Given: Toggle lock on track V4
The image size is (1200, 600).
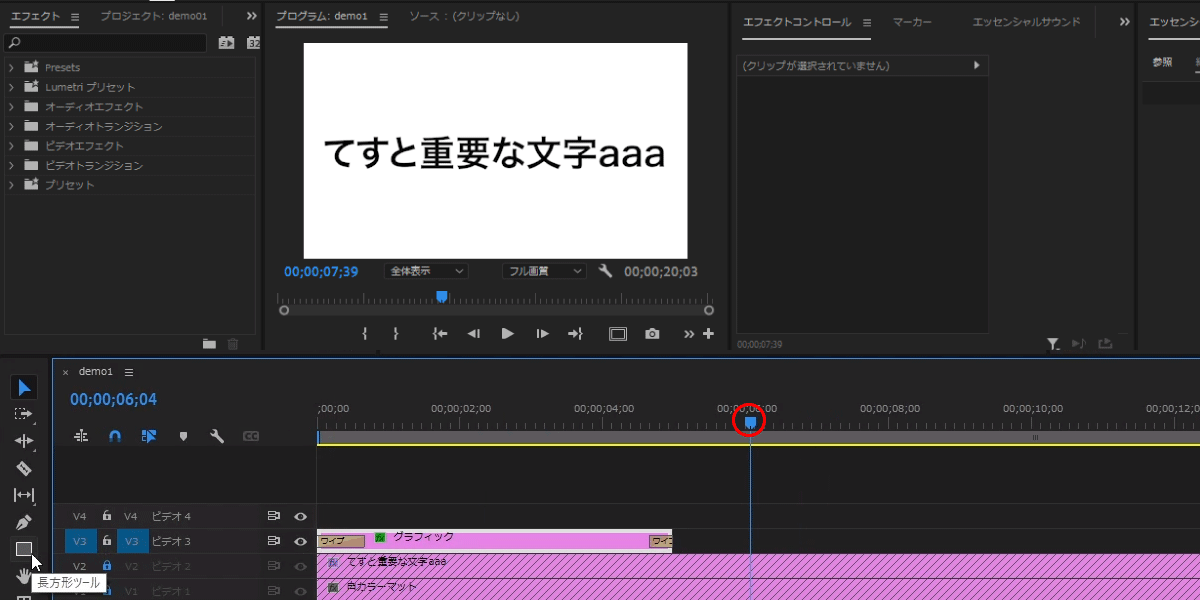Looking at the screenshot, I should pos(107,516).
